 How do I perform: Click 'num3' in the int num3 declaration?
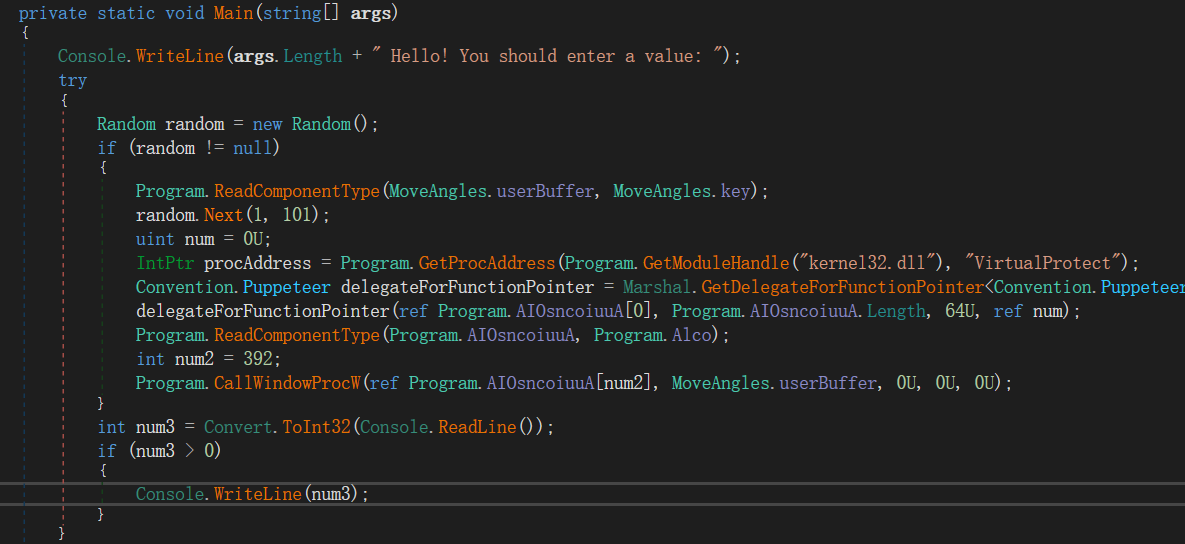coord(155,428)
